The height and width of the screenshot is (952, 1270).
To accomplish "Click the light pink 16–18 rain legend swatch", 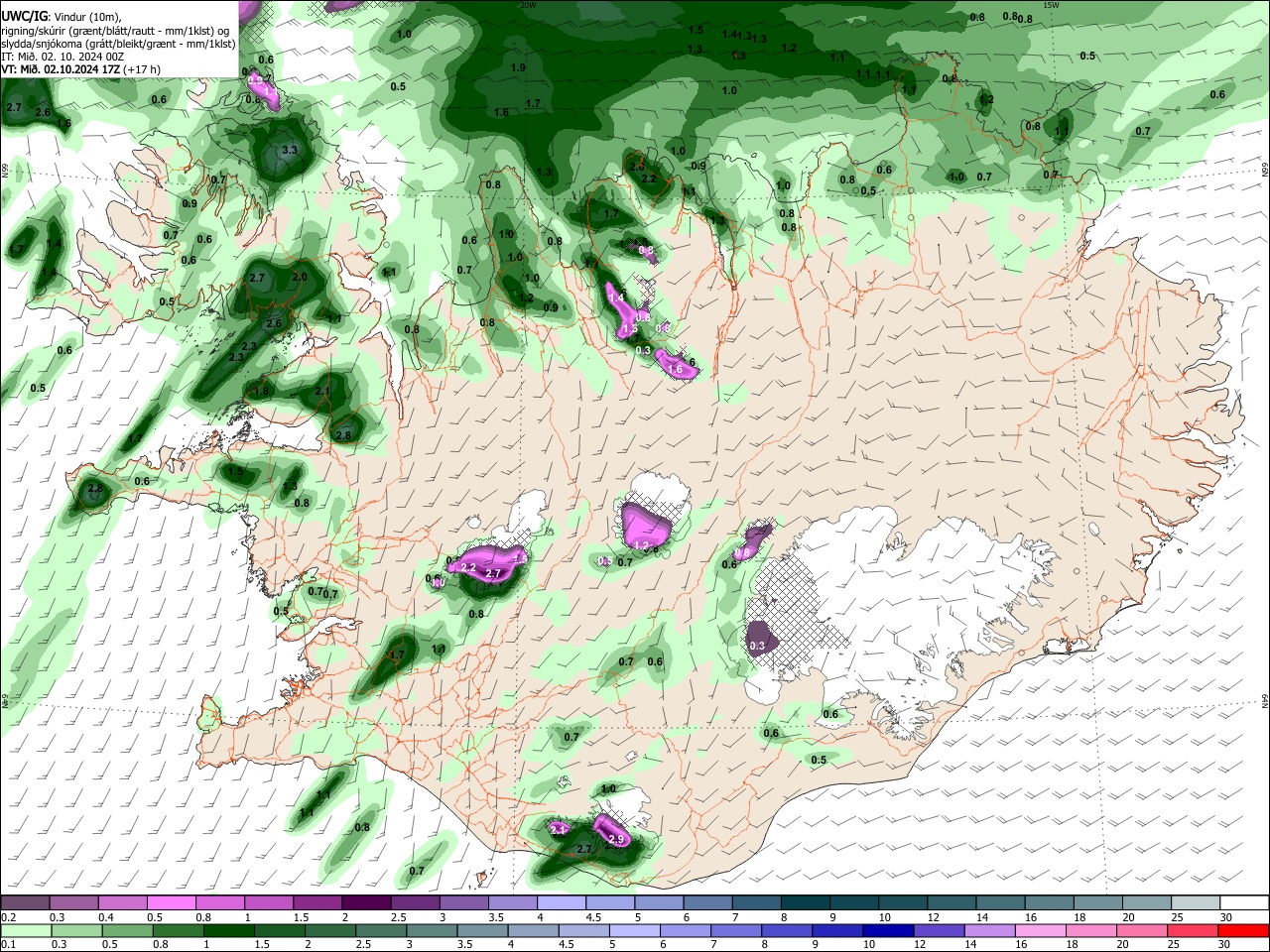I will pyautogui.click(x=1041, y=930).
